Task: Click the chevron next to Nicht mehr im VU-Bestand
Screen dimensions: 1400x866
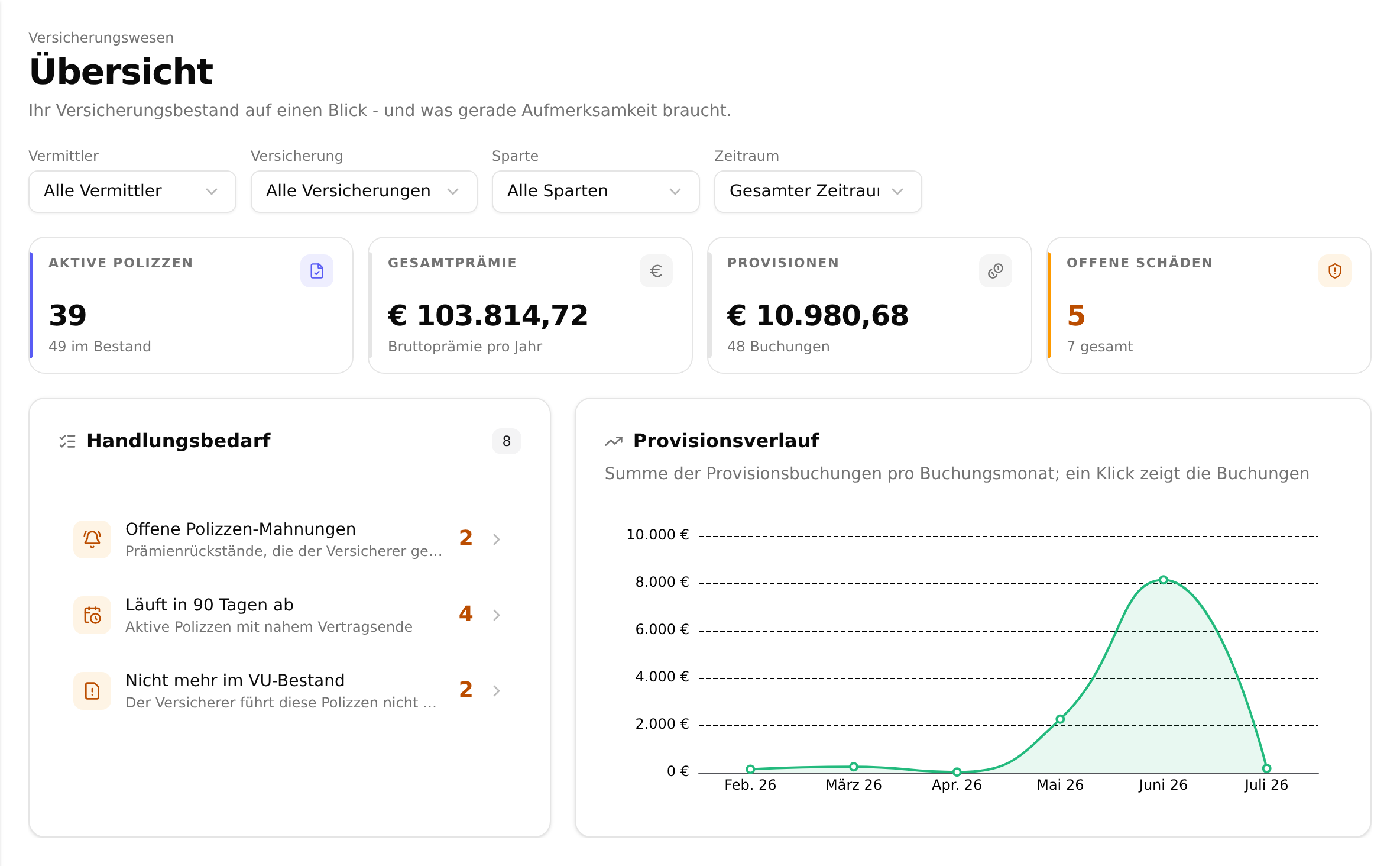Action: [497, 691]
